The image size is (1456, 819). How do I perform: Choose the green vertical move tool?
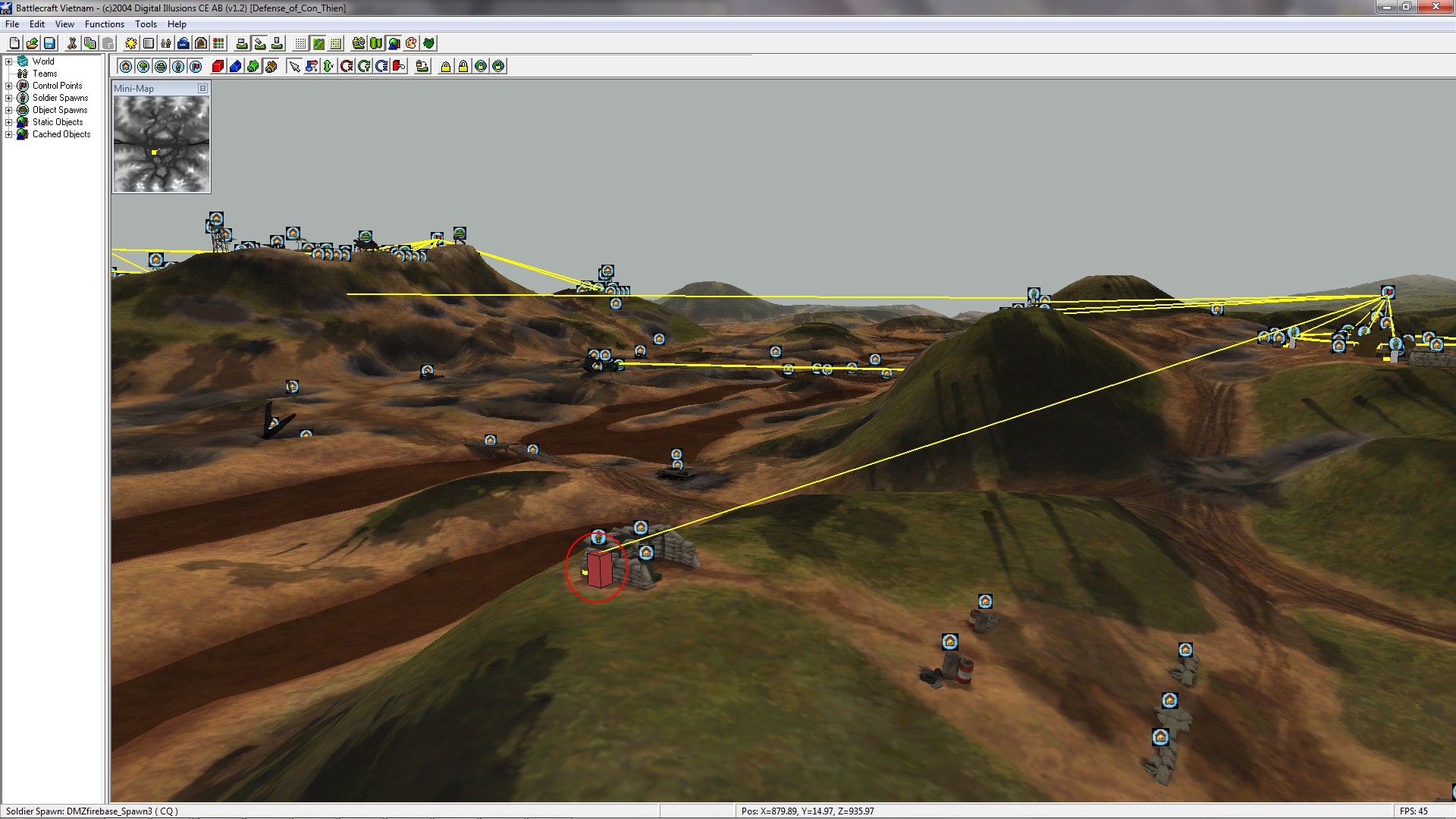[328, 66]
